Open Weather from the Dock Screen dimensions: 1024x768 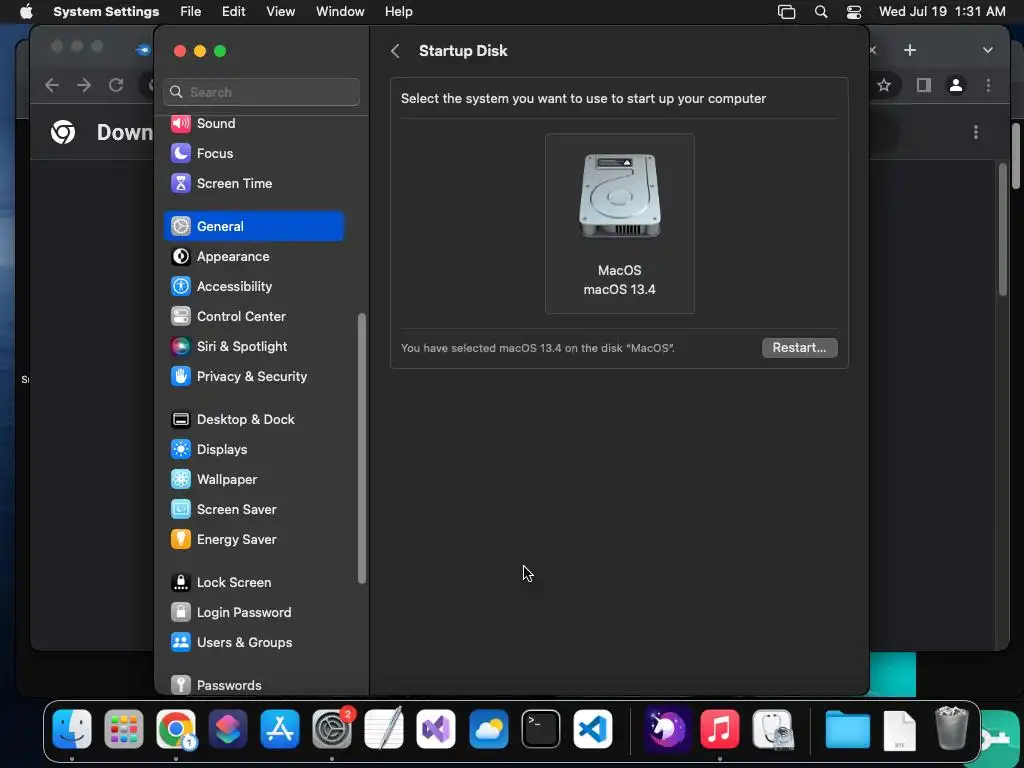(488, 729)
